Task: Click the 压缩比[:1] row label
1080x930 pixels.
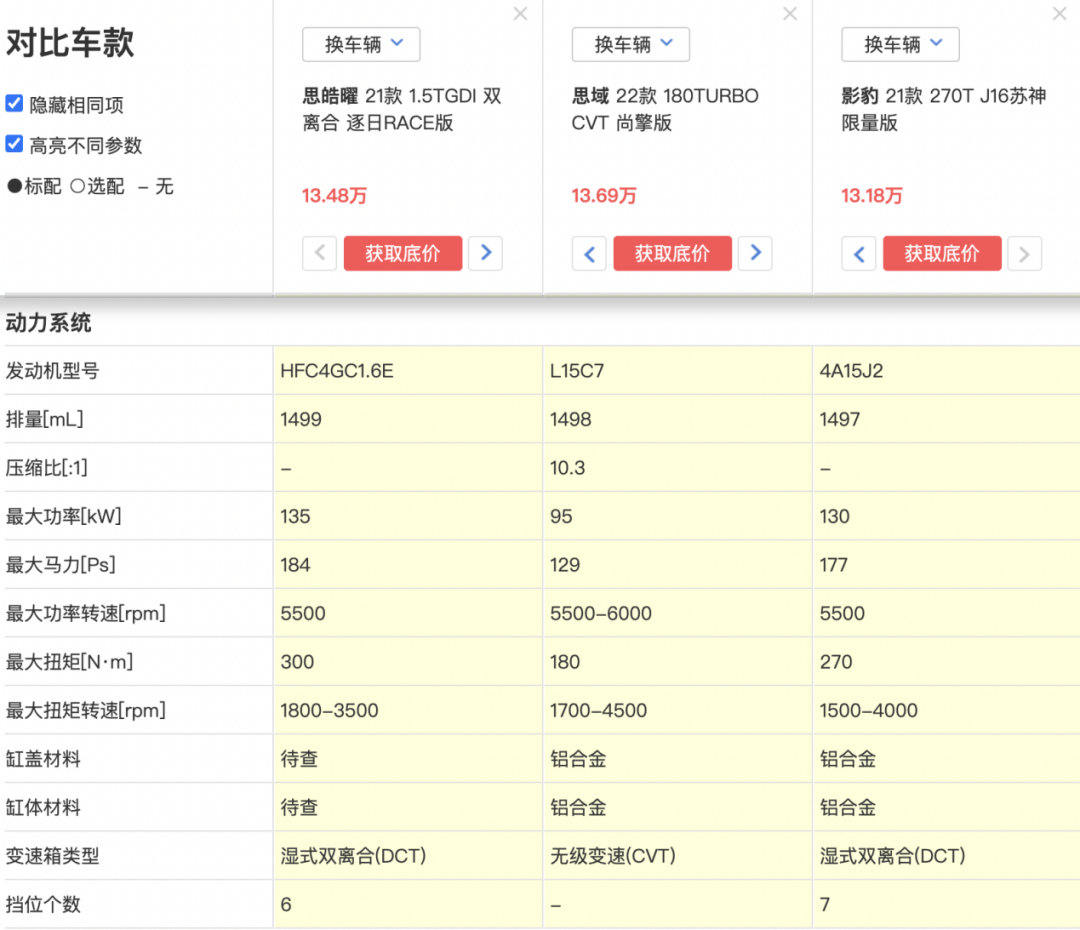Action: [x=46, y=468]
